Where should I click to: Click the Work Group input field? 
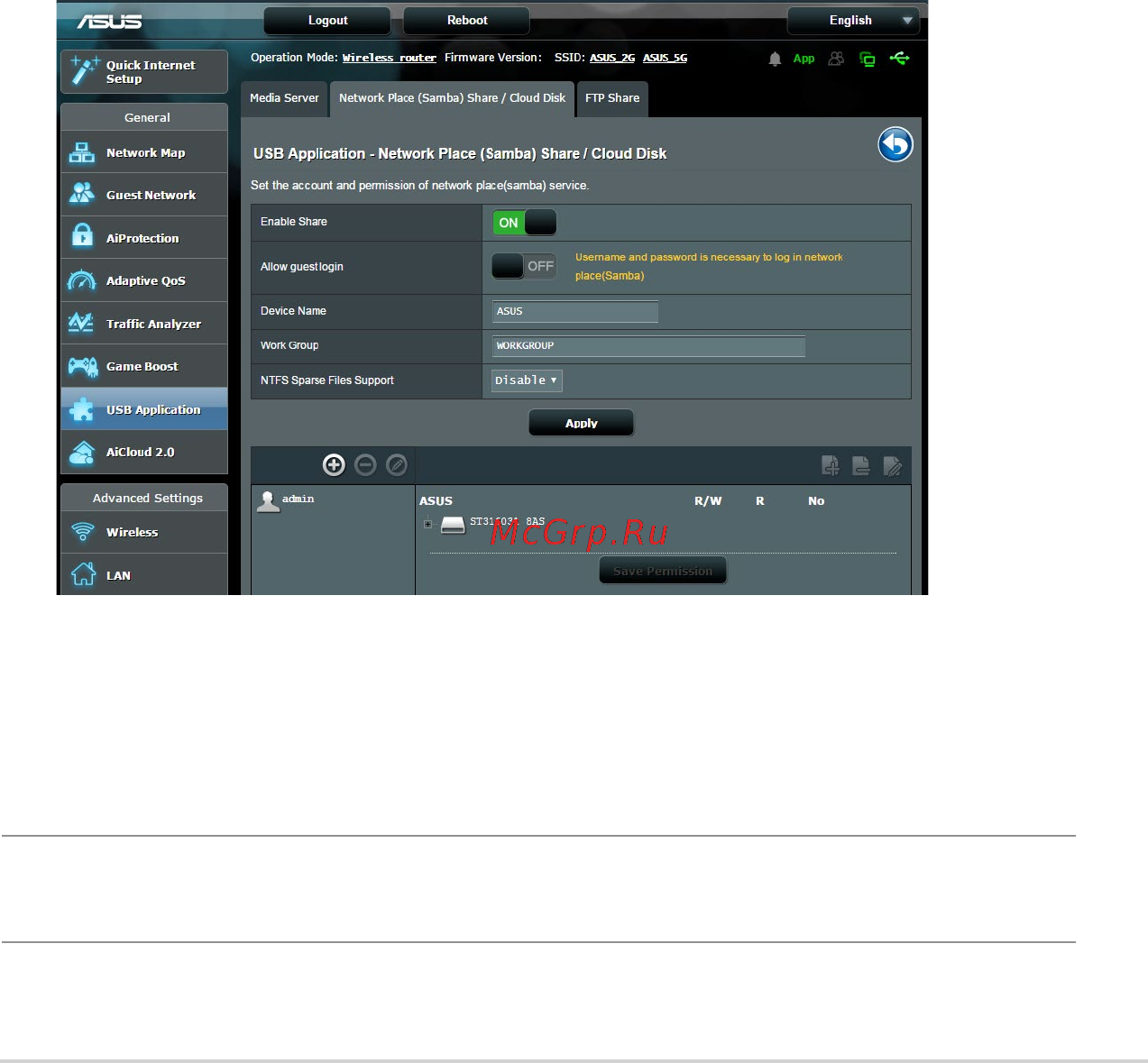pos(648,345)
